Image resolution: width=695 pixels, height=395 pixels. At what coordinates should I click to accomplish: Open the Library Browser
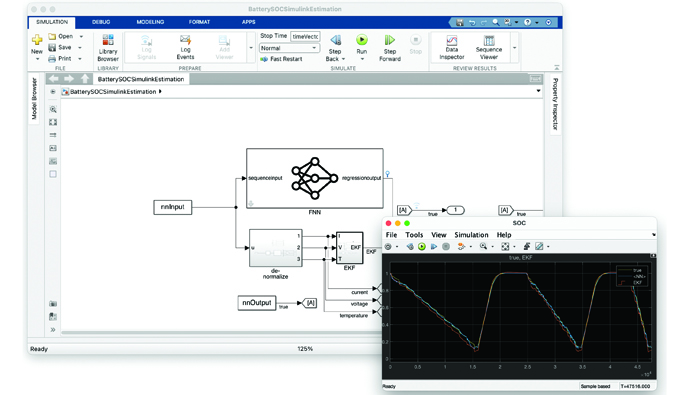pos(108,47)
